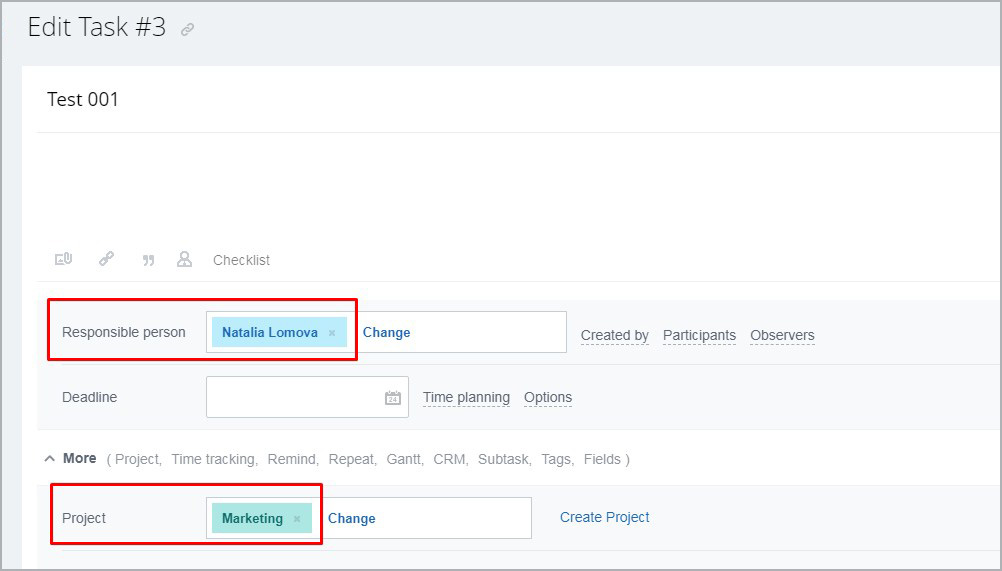Collapse the More section chevron
Image resolution: width=1002 pixels, height=571 pixels.
pos(49,459)
